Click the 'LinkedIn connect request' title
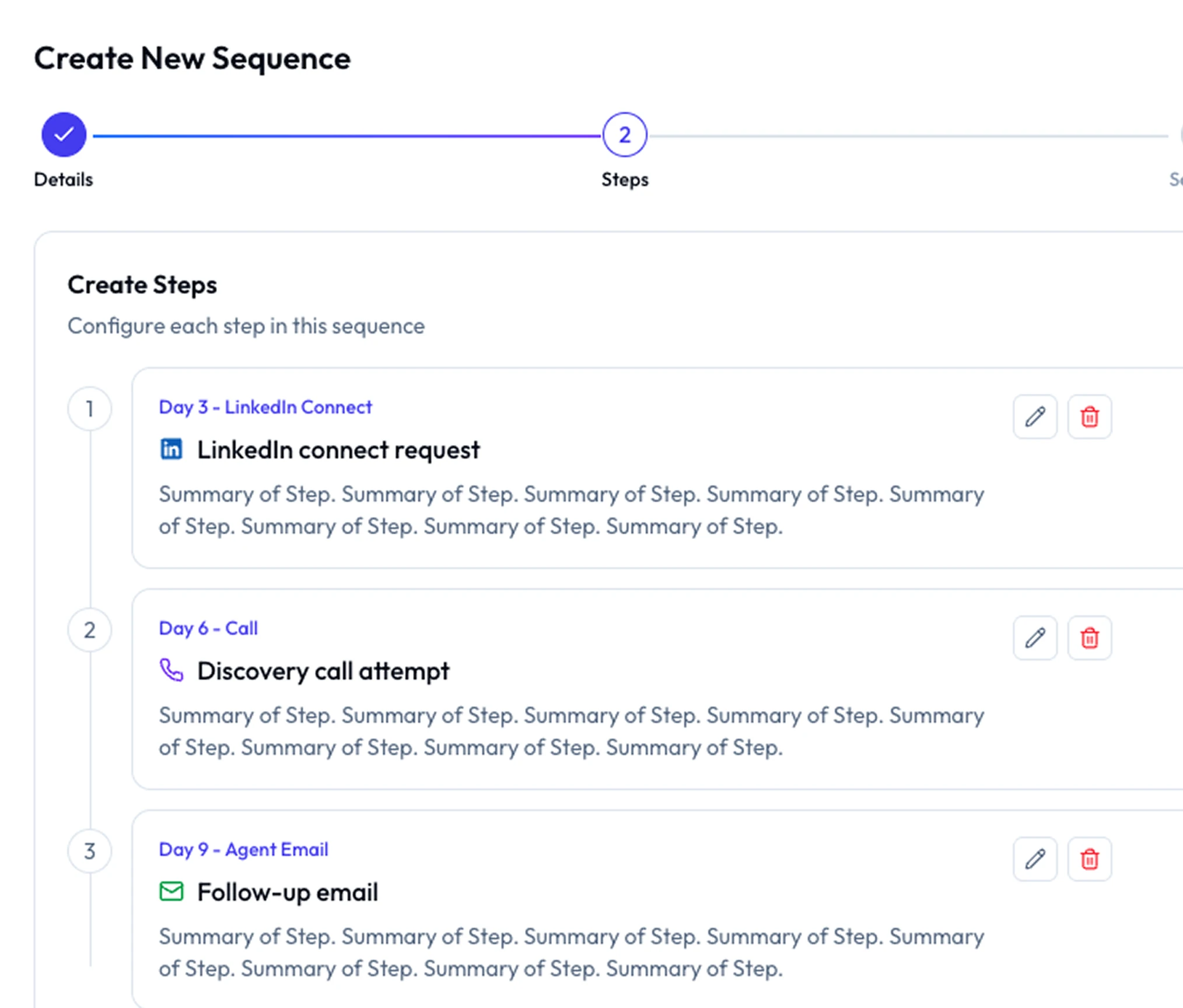1183x1008 pixels. (338, 450)
